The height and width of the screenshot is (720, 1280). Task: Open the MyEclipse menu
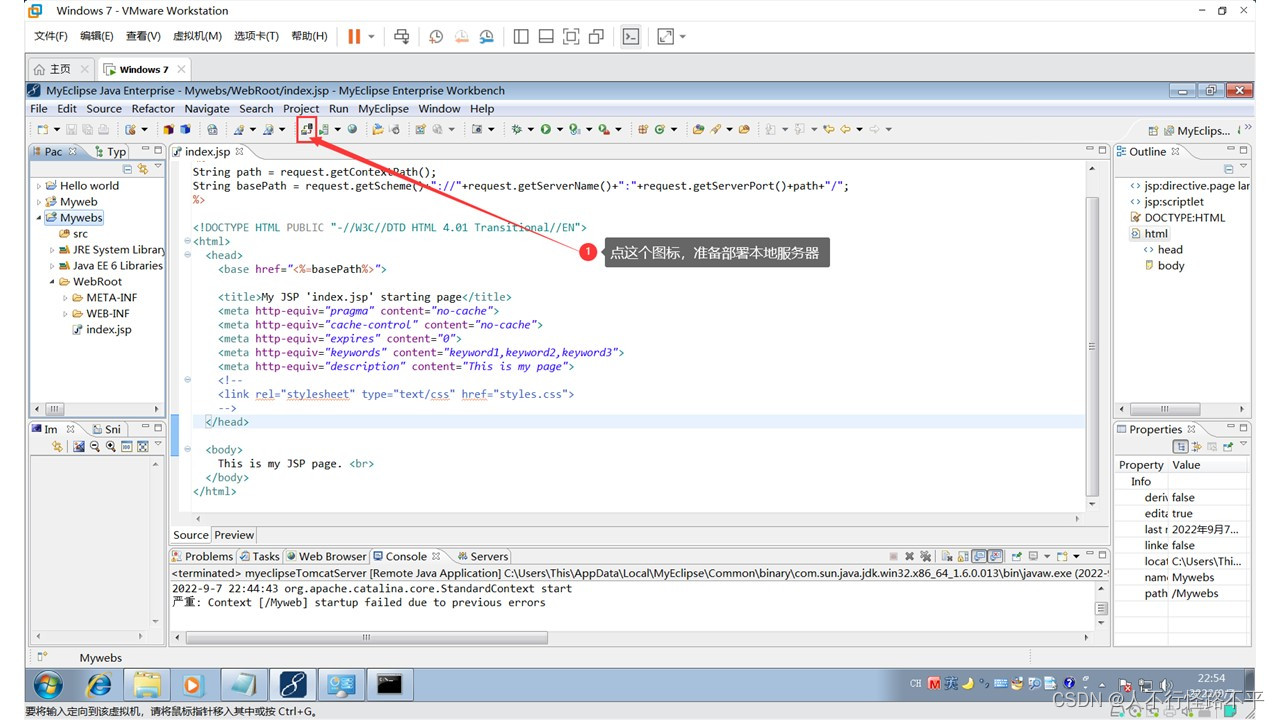[383, 109]
